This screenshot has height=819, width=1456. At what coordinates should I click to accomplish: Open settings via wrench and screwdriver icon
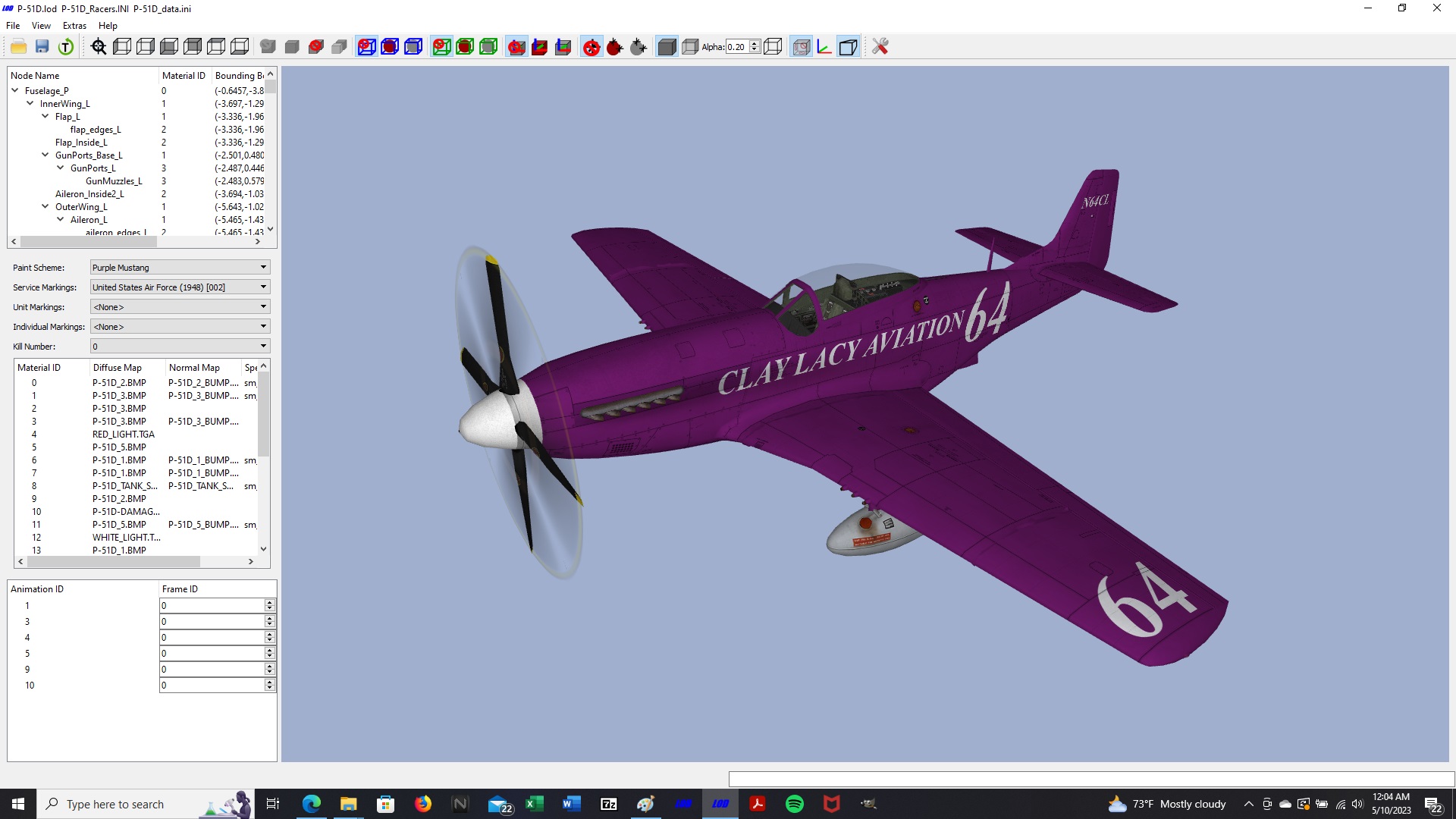point(880,47)
